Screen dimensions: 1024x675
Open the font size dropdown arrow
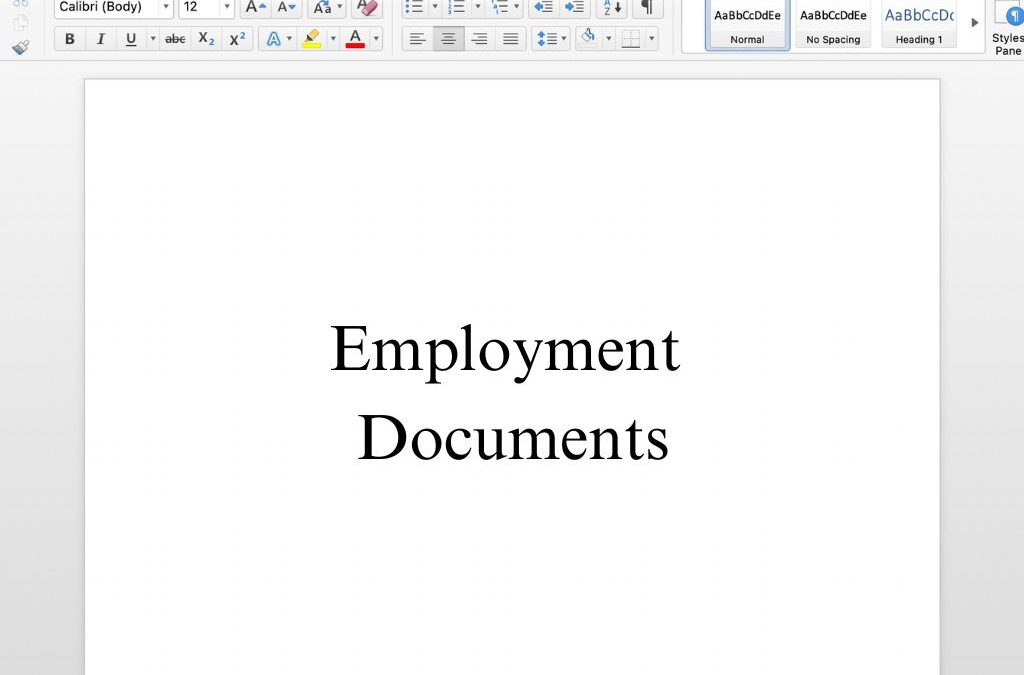coord(227,7)
